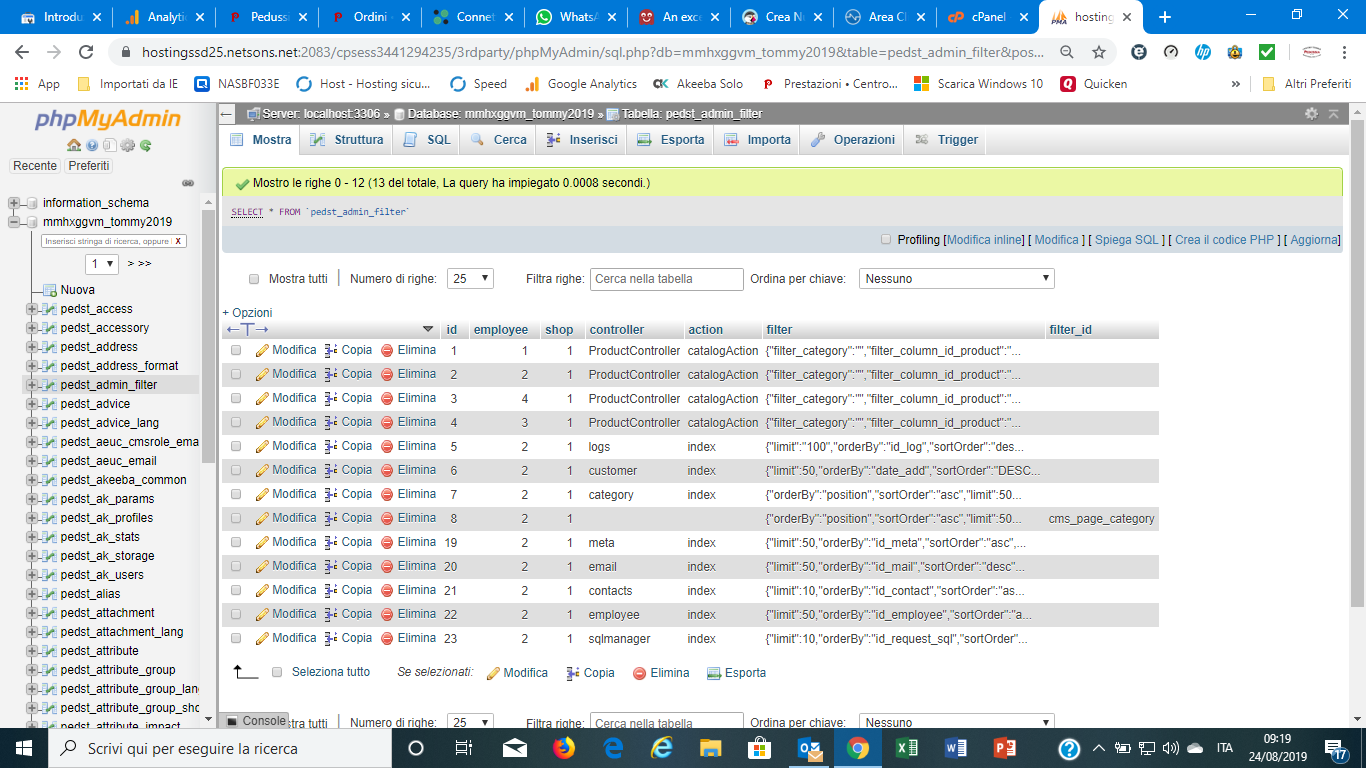Go to the Cerca tab
This screenshot has height=768, width=1366.
[498, 140]
